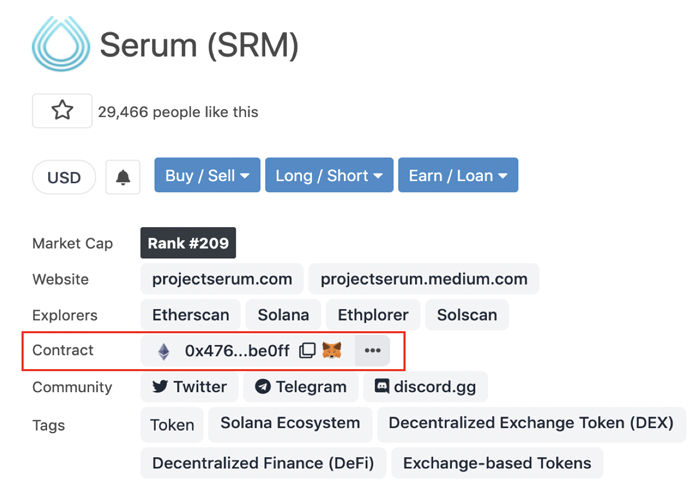The image size is (700, 500).
Task: Select the USD currency button
Action: [64, 178]
